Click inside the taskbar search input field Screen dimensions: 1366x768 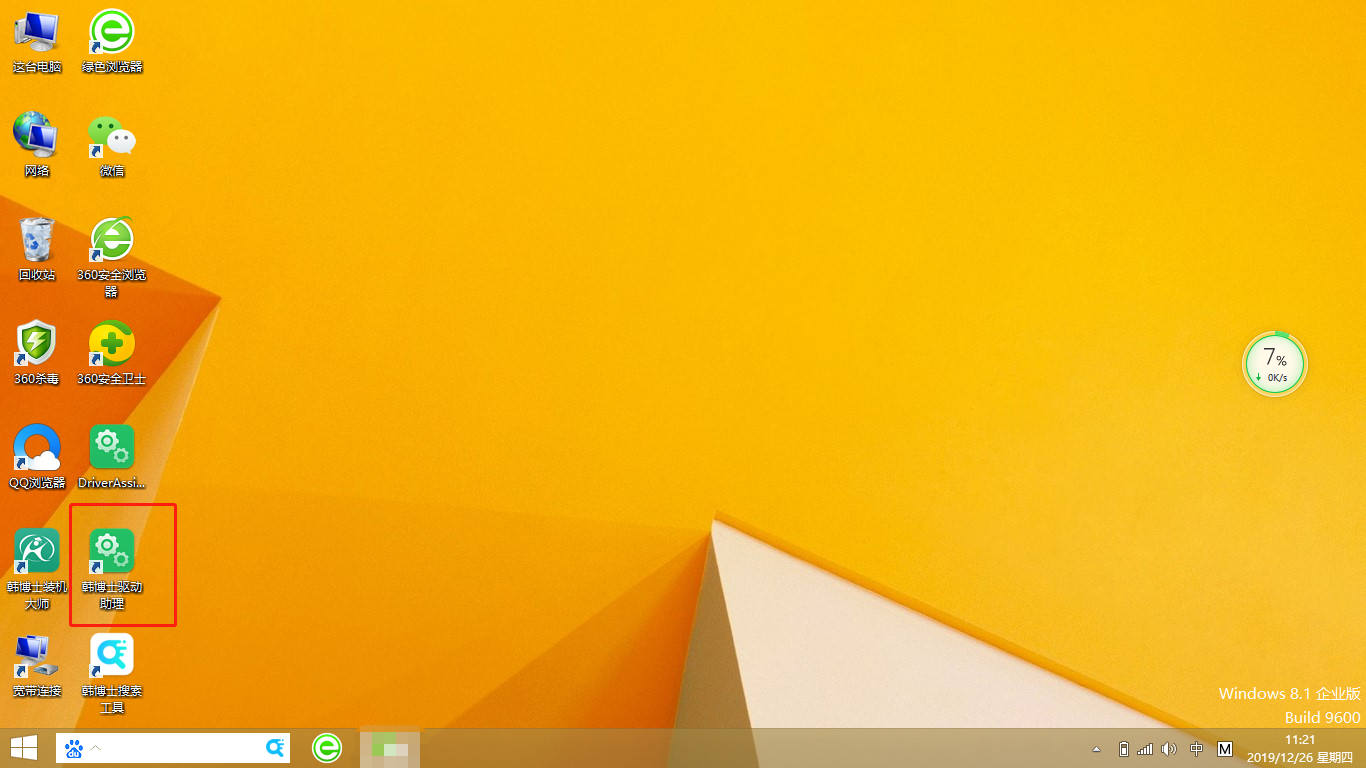click(x=180, y=748)
